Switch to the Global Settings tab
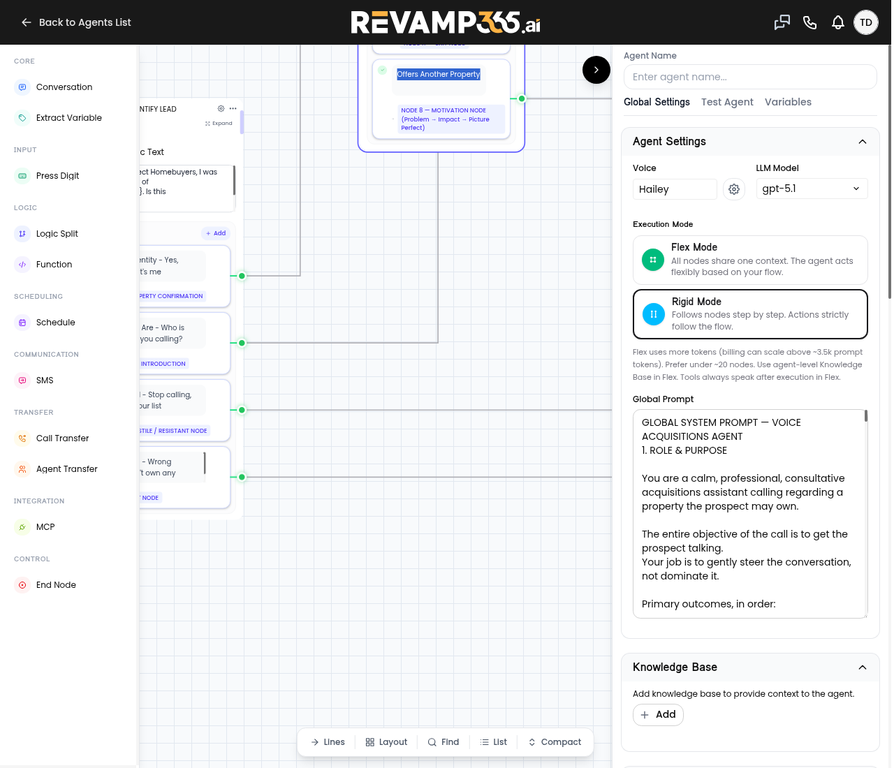894x768 pixels. pyautogui.click(x=656, y=102)
